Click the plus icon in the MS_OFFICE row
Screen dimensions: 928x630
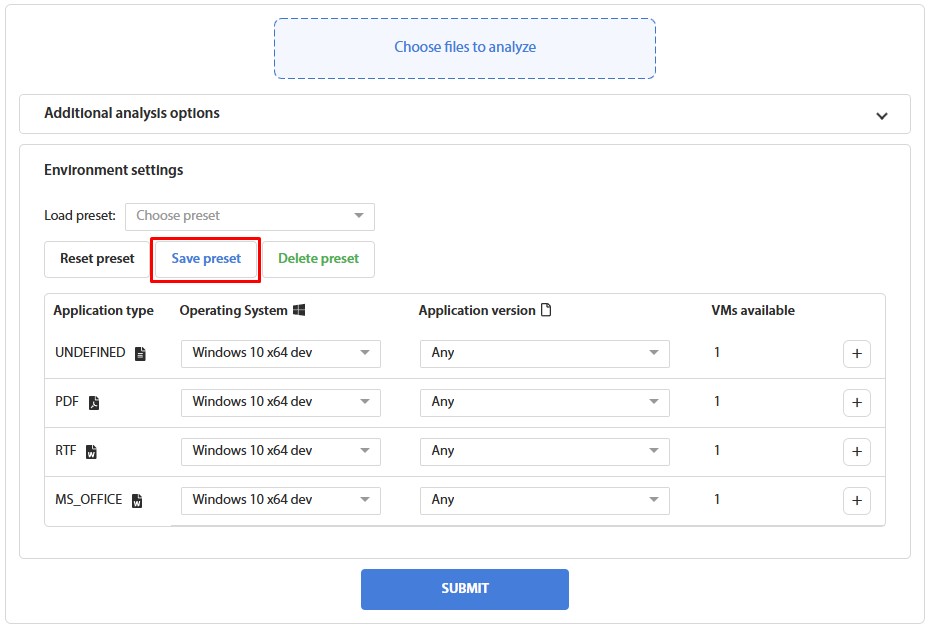tap(857, 500)
